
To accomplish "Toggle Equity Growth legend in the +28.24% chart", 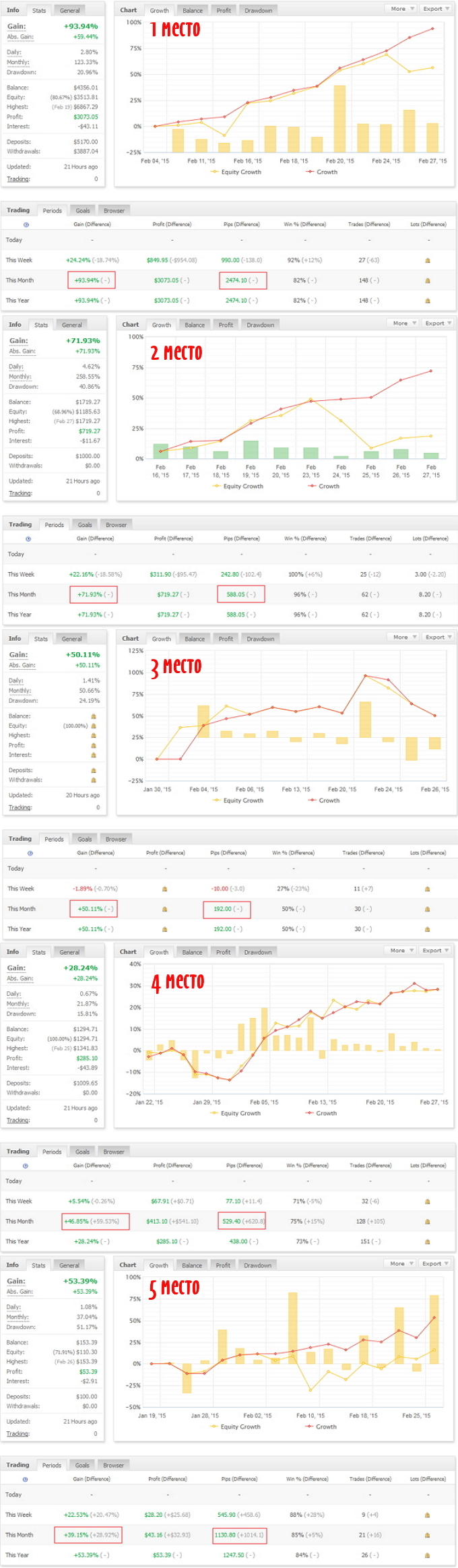I will click(x=236, y=1113).
